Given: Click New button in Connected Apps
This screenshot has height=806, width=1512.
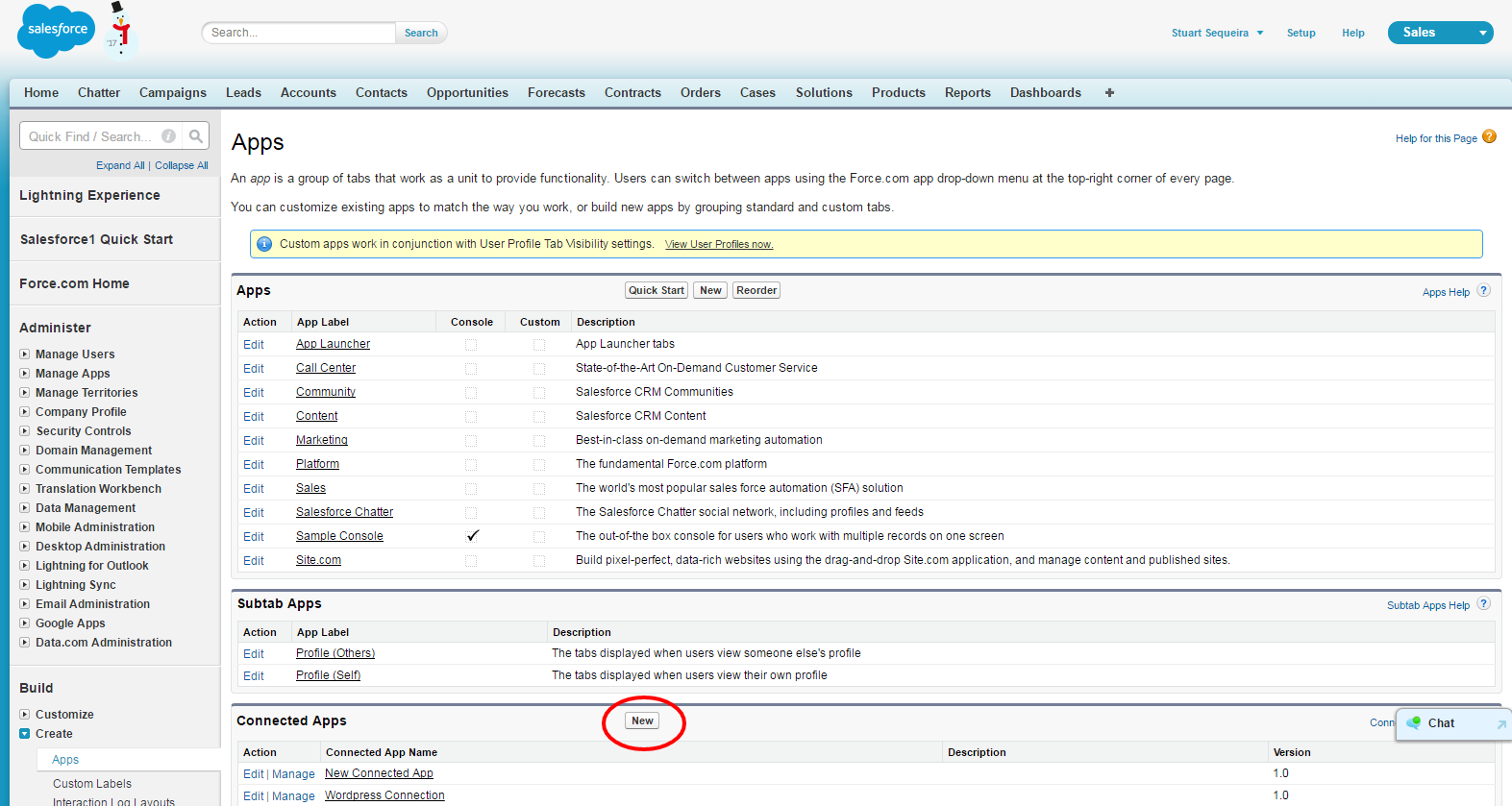Looking at the screenshot, I should (x=642, y=721).
